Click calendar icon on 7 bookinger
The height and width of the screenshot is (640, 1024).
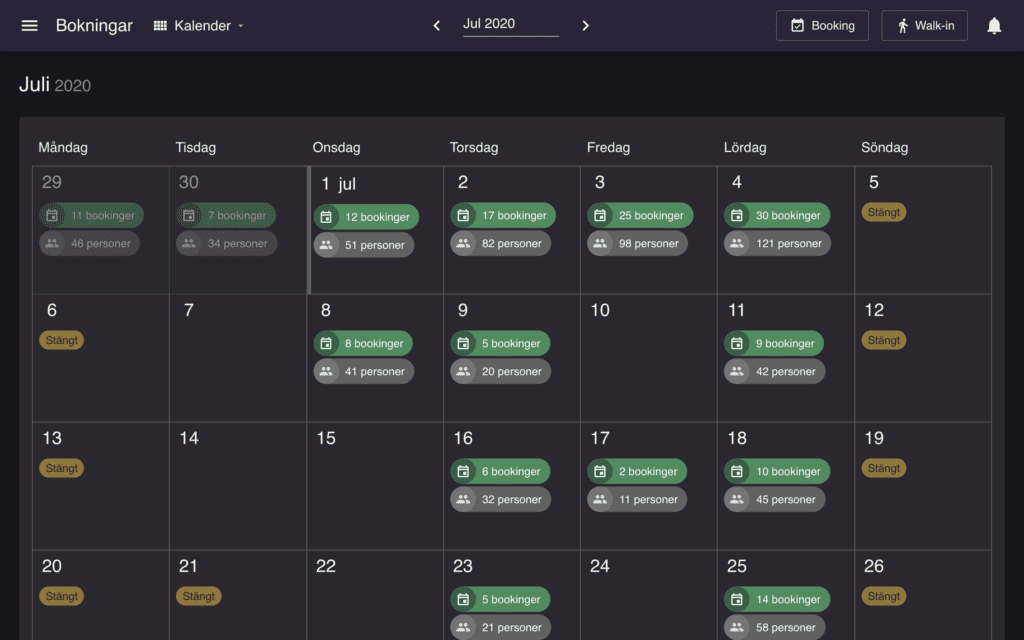[x=189, y=215]
